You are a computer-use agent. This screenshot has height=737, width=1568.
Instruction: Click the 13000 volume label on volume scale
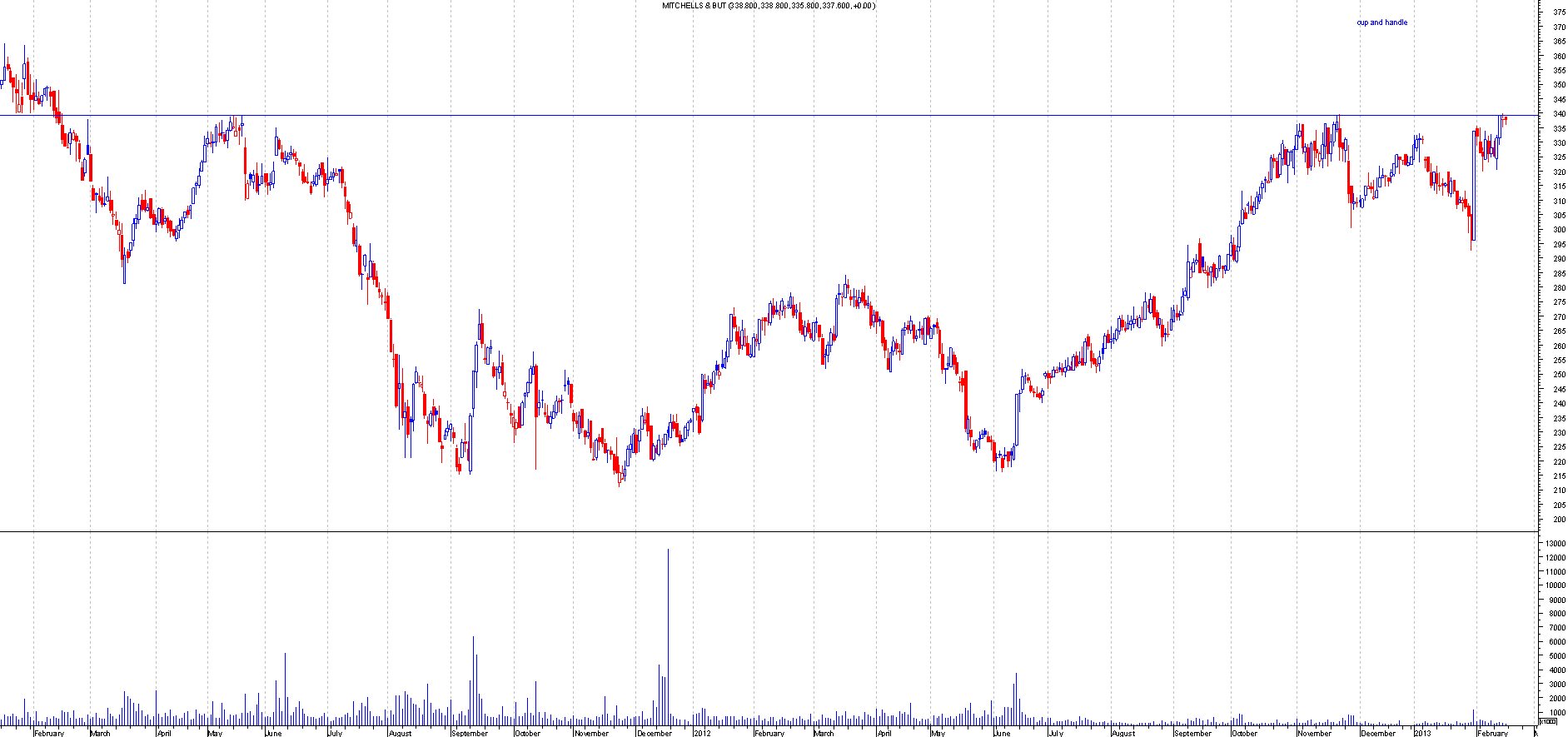pos(1555,543)
